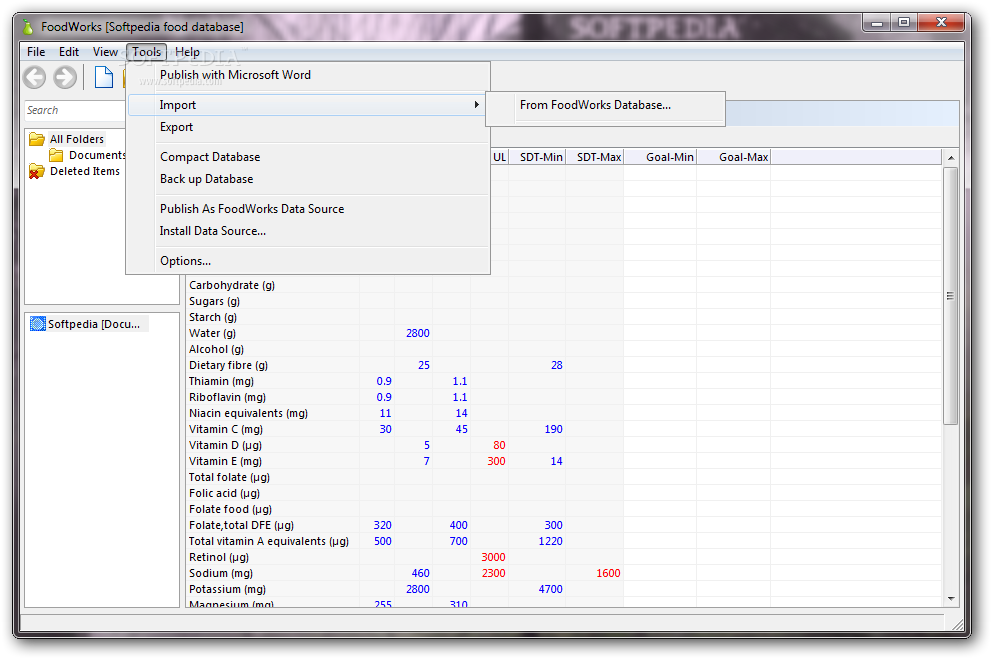Click the Back navigation arrow icon
Image resolution: width=992 pixels, height=659 pixels.
pyautogui.click(x=35, y=77)
